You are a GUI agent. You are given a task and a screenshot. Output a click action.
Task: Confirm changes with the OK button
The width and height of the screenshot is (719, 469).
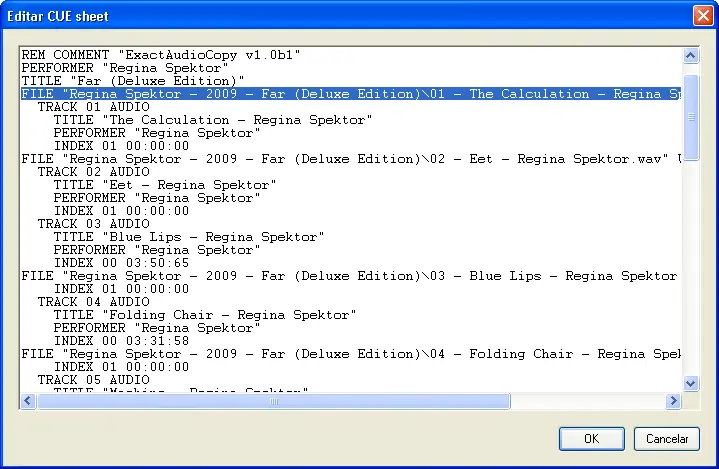[x=592, y=439]
